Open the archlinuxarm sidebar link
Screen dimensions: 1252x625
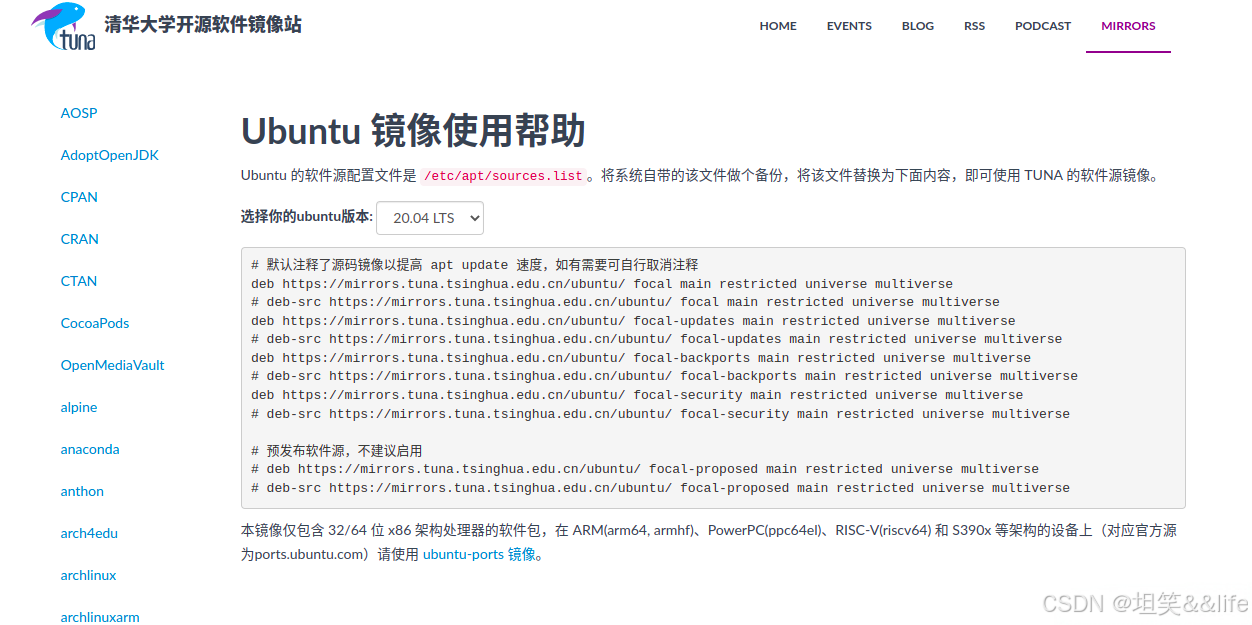click(x=100, y=617)
